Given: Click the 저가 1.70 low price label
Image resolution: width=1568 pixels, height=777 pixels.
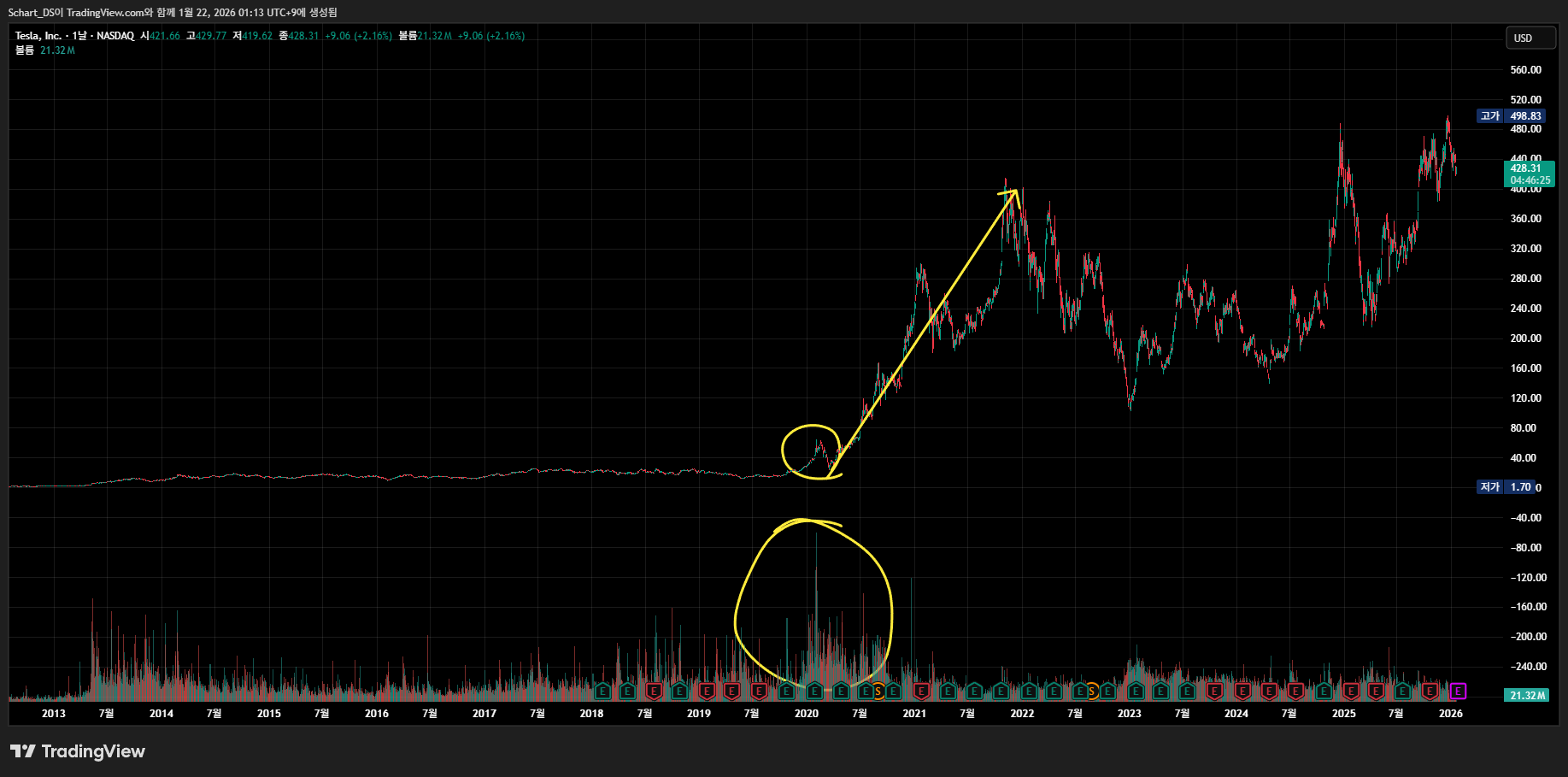Looking at the screenshot, I should click(1507, 487).
